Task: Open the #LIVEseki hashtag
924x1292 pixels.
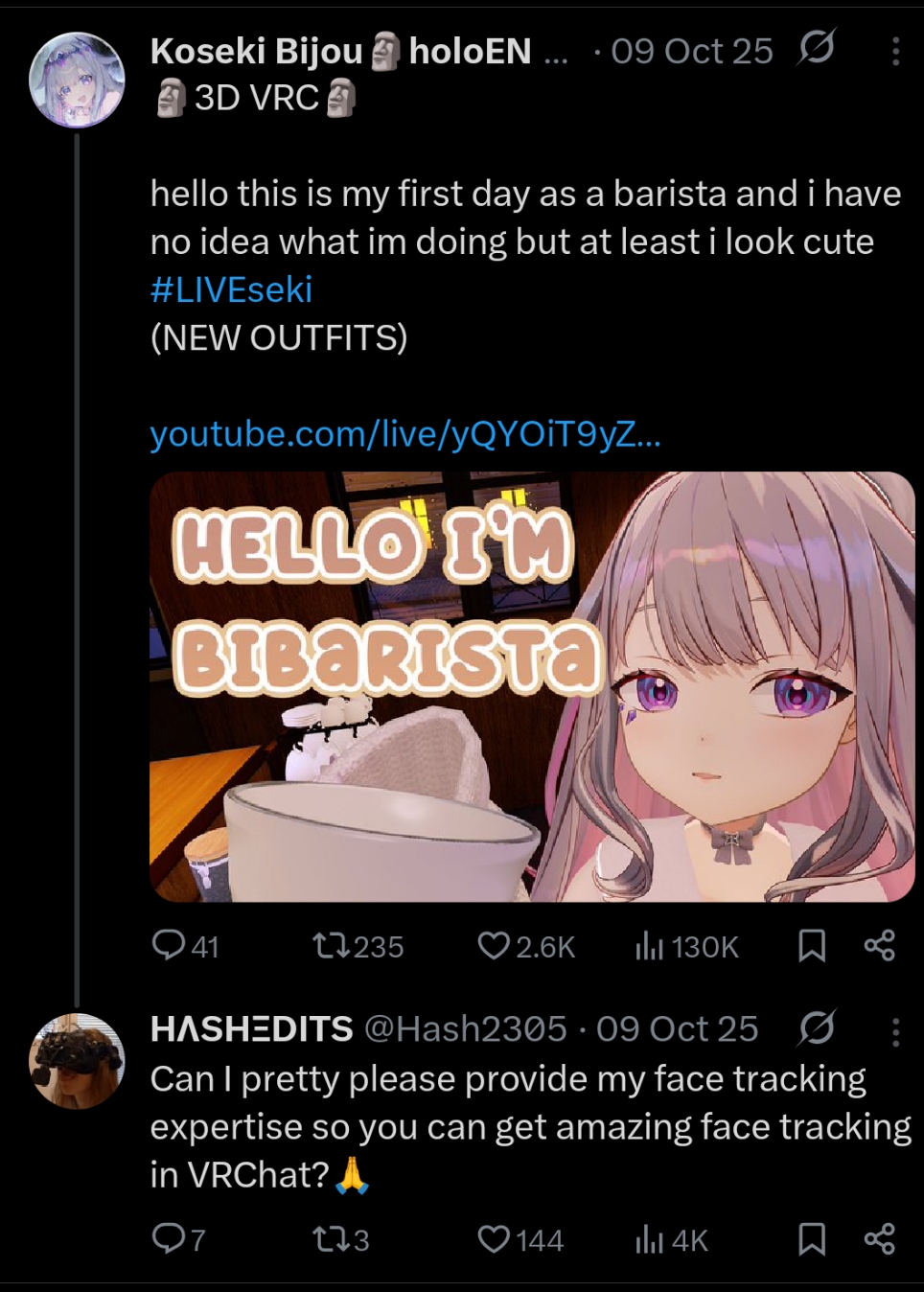Action: [x=231, y=289]
